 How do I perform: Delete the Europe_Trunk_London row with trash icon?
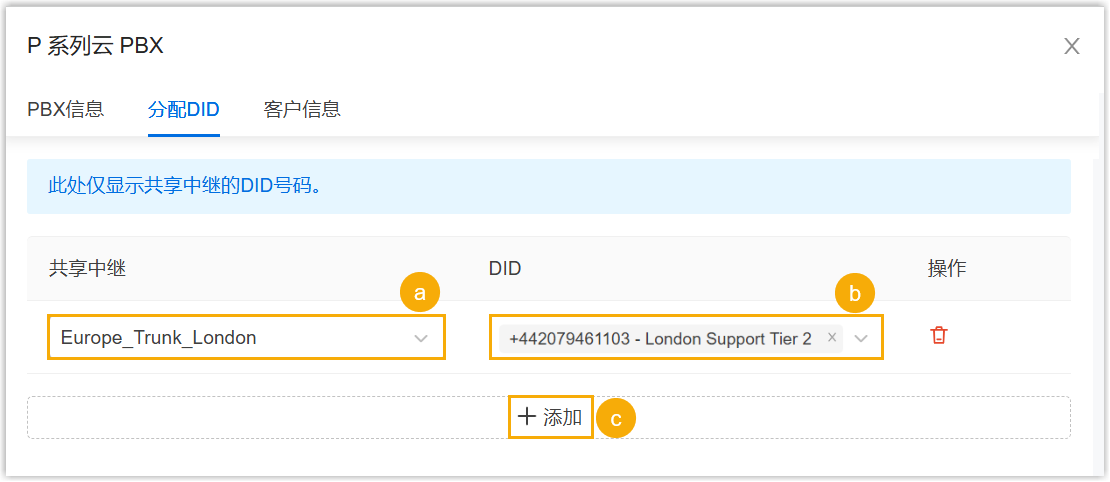point(938,335)
